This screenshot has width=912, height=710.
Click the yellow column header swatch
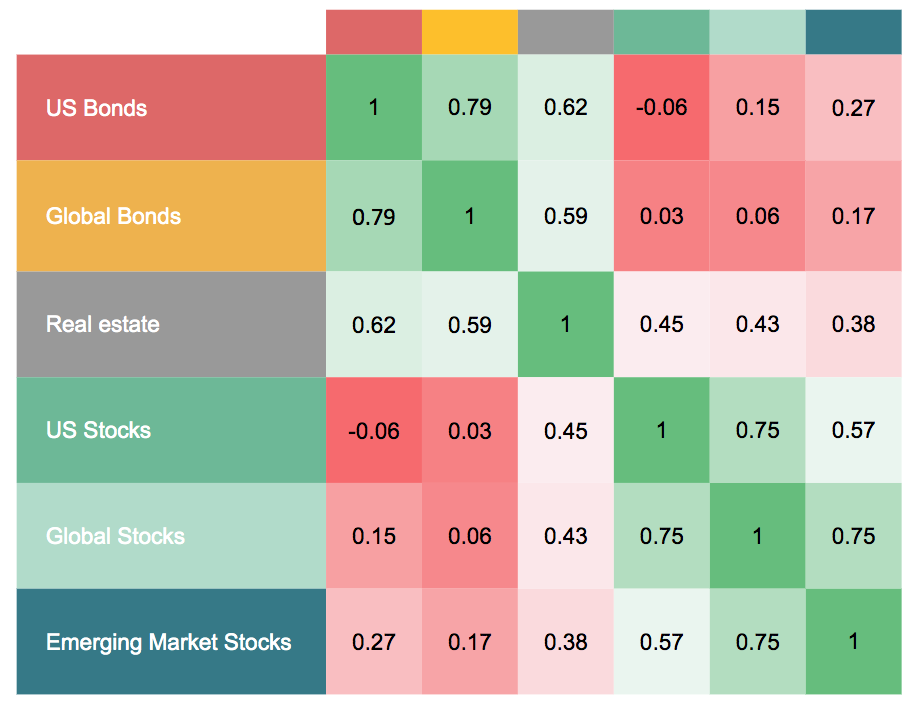pyautogui.click(x=470, y=32)
